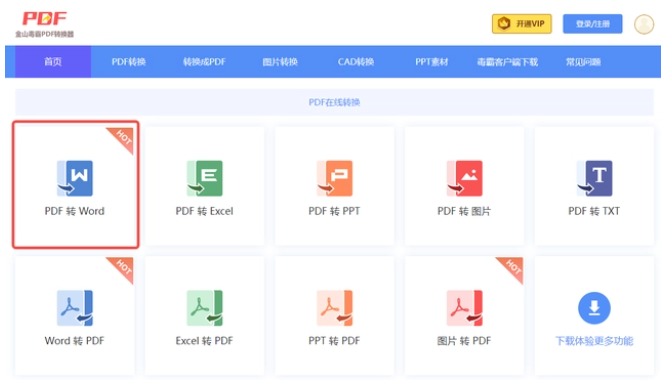Image resolution: width=666 pixels, height=381 pixels.
Task: Select the 首页 tab
Action: pos(53,62)
